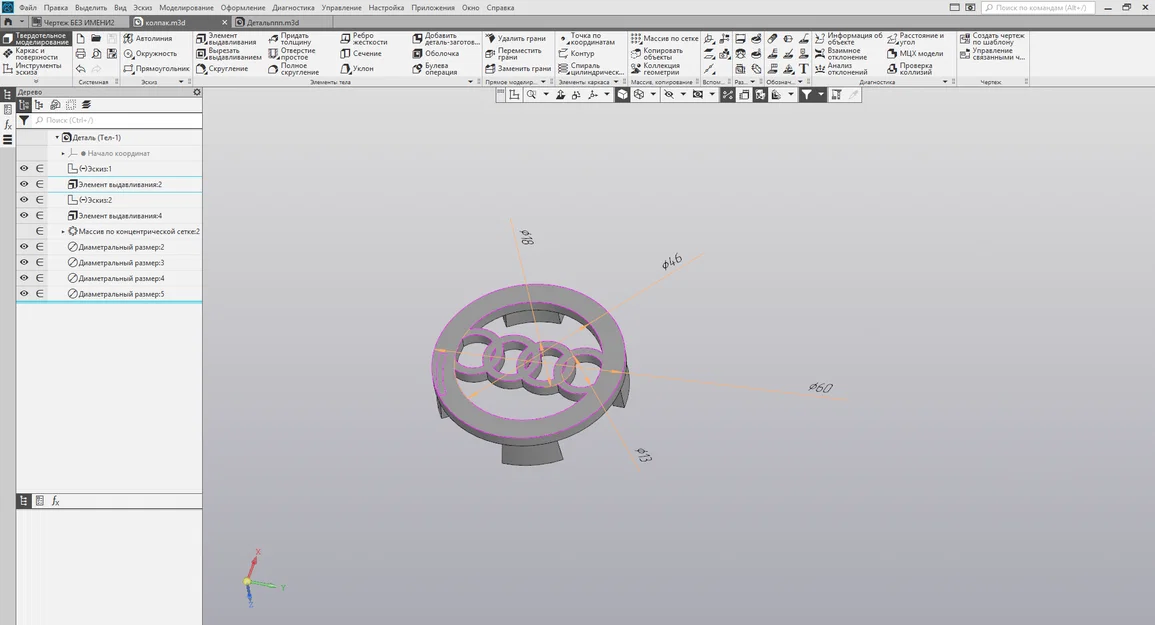This screenshot has height=625, width=1155.
Task: Open Эскиз toolbar group dropdown arrow
Action: (181, 82)
